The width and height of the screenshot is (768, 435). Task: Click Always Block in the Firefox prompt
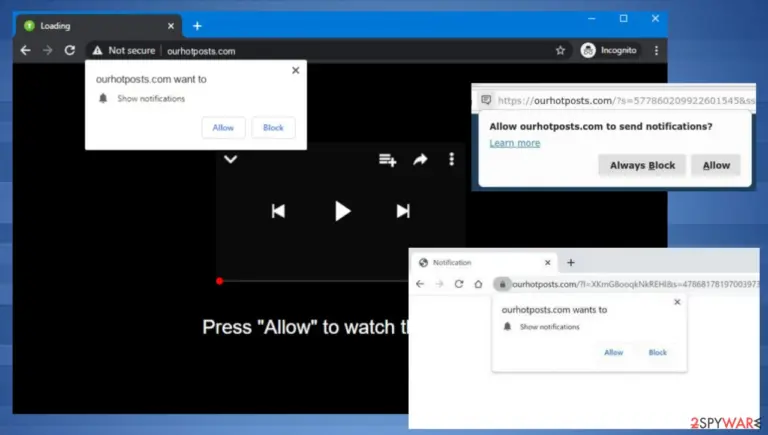[642, 166]
